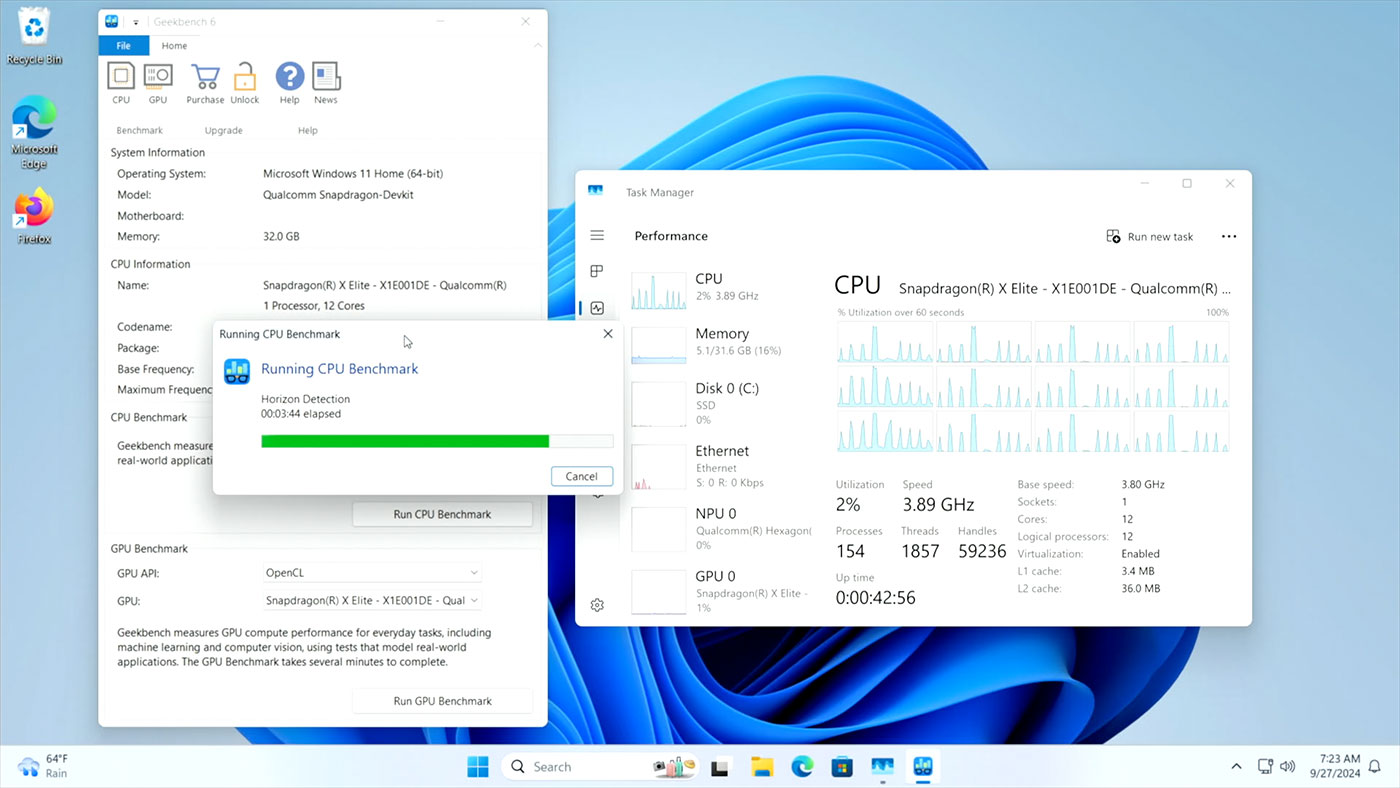Cancel the running CPU benchmark
The width and height of the screenshot is (1400, 788).
click(581, 476)
